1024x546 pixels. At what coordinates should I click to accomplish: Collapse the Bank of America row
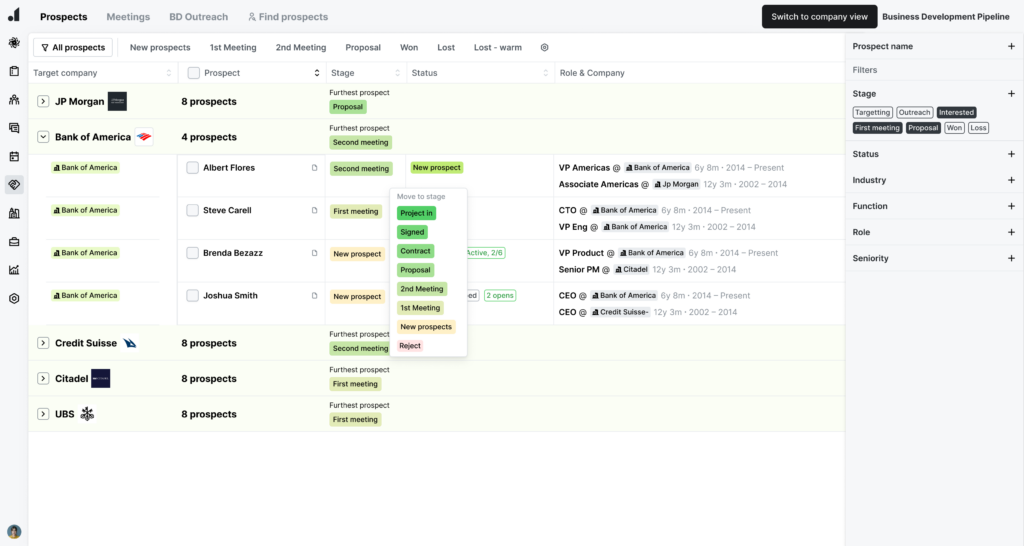tap(43, 137)
